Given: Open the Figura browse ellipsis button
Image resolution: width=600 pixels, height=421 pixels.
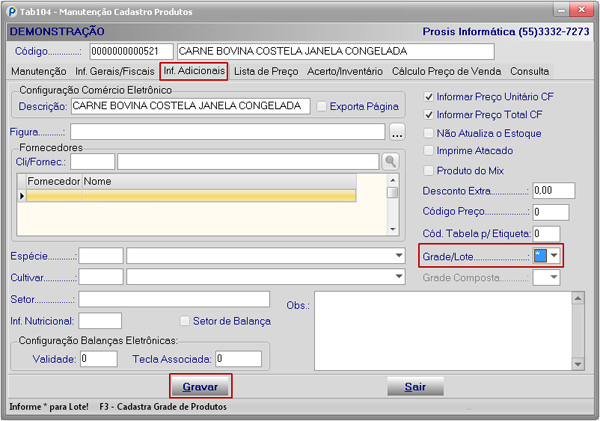Looking at the screenshot, I should pos(397,132).
